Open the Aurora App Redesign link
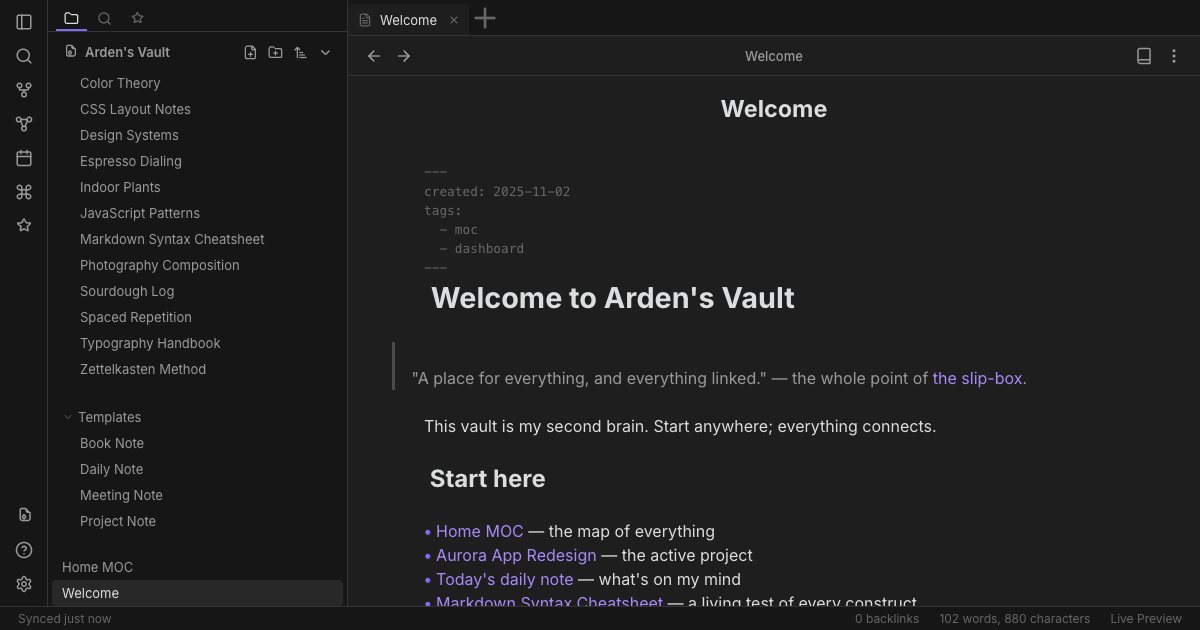1200x630 pixels. click(x=516, y=555)
